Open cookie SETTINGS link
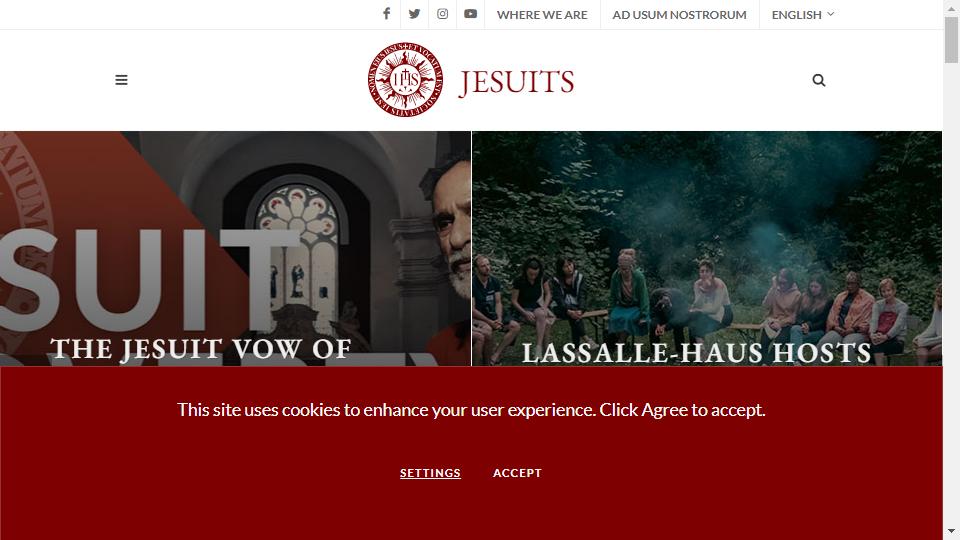This screenshot has height=540, width=960. point(430,473)
